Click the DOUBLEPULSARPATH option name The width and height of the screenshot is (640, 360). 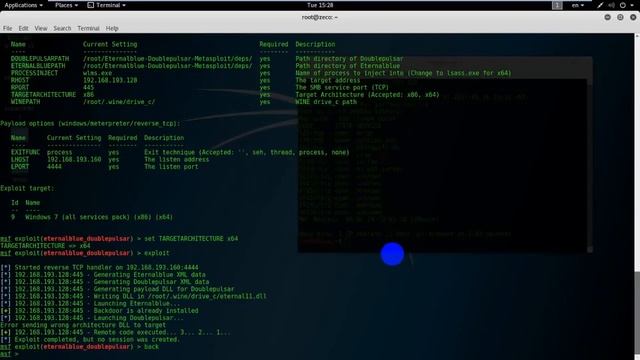(40, 59)
